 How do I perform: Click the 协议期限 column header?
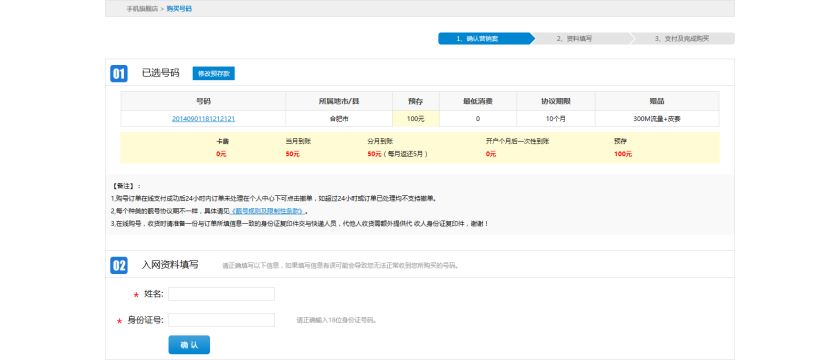556,101
